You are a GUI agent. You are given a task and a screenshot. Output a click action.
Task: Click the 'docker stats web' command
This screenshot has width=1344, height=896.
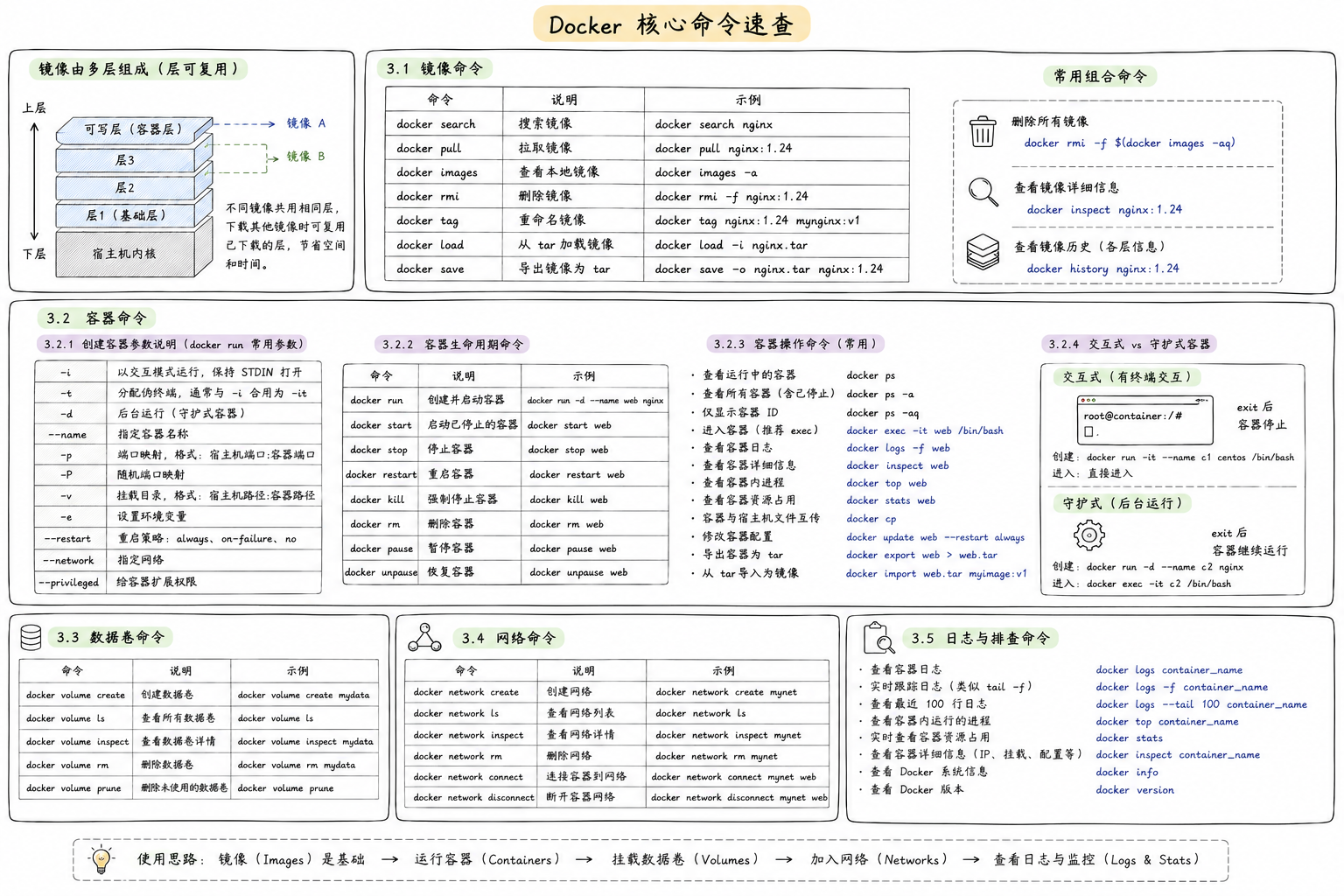890,500
